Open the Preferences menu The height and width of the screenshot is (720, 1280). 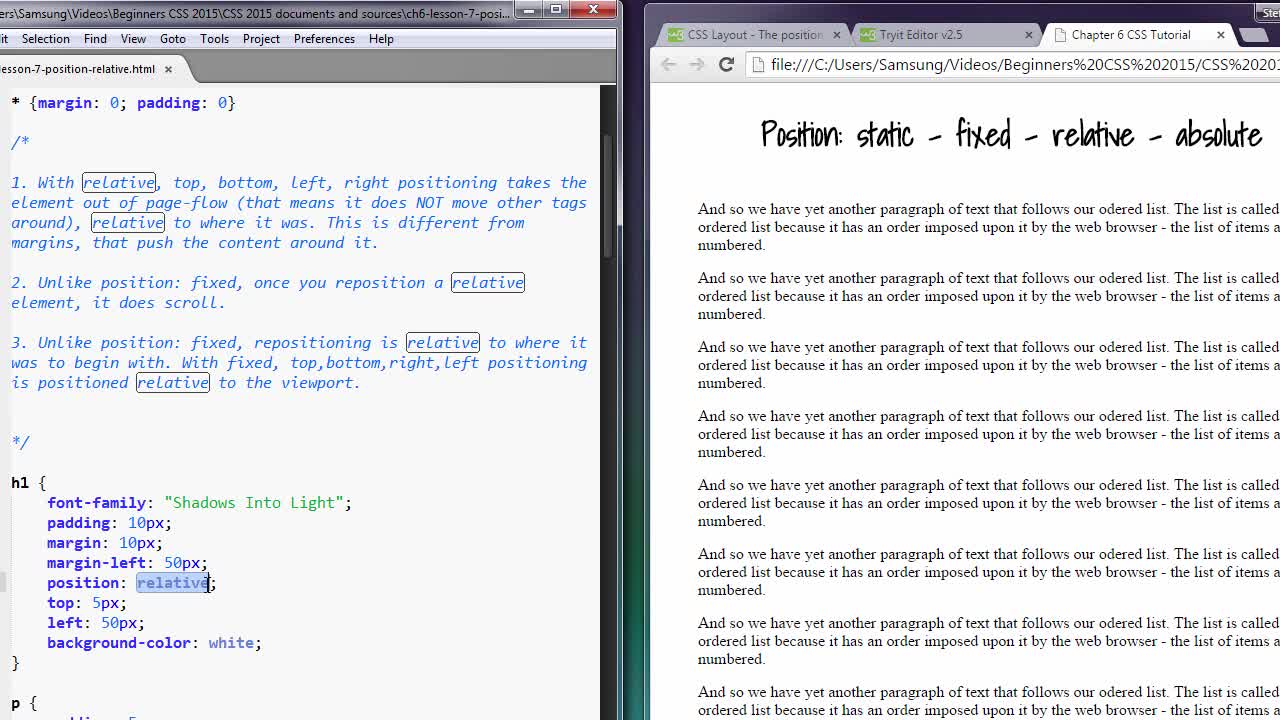[324, 39]
